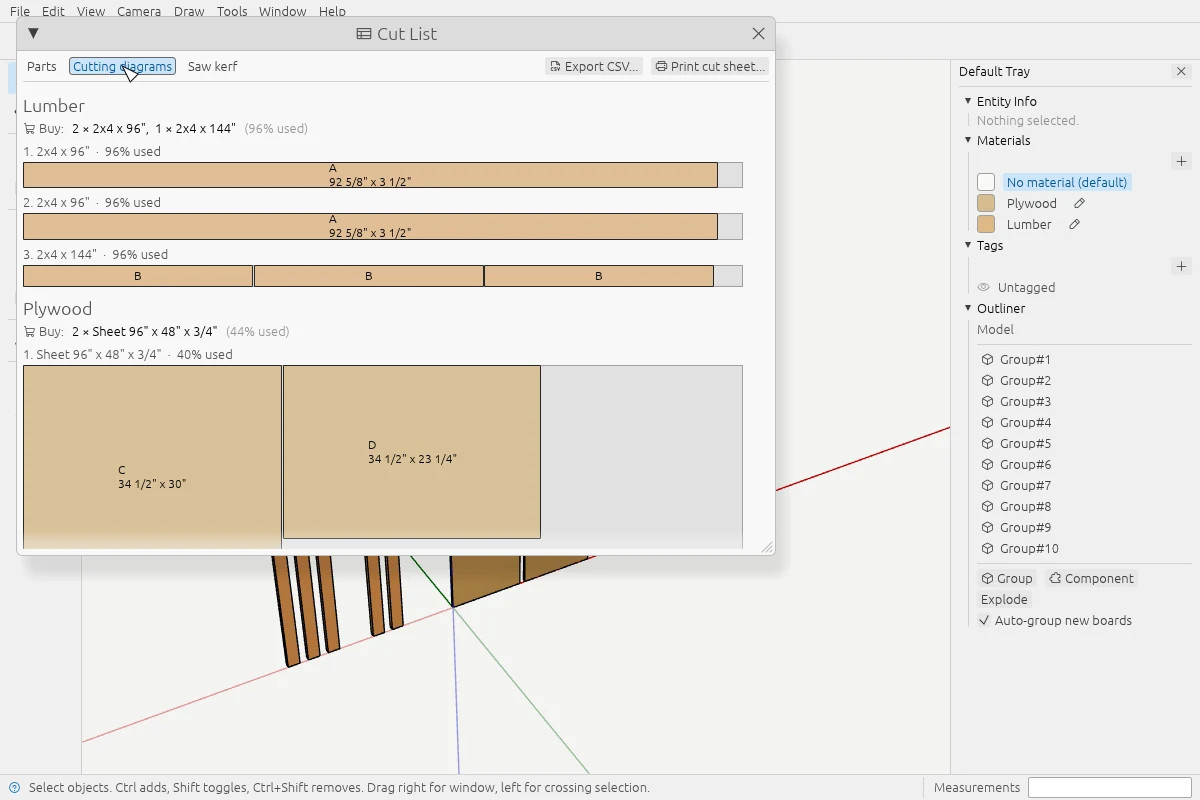Image resolution: width=1200 pixels, height=800 pixels.
Task: Open the File menu
Action: pyautogui.click(x=20, y=12)
